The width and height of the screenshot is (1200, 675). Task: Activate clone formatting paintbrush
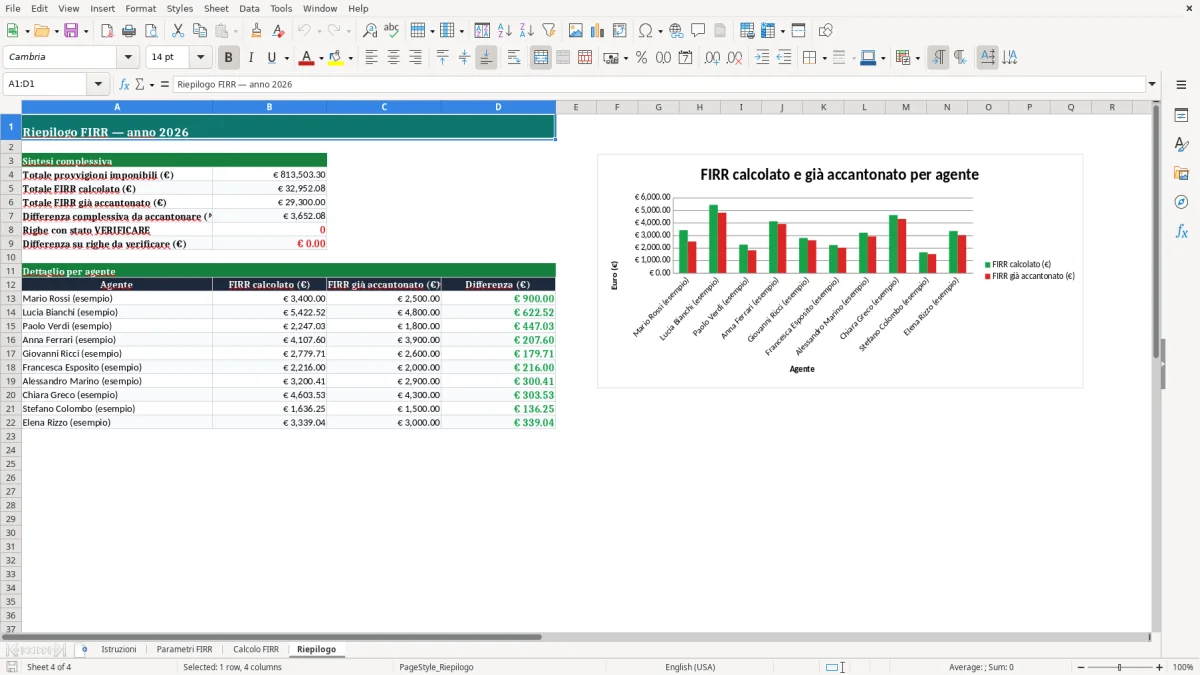(257, 30)
